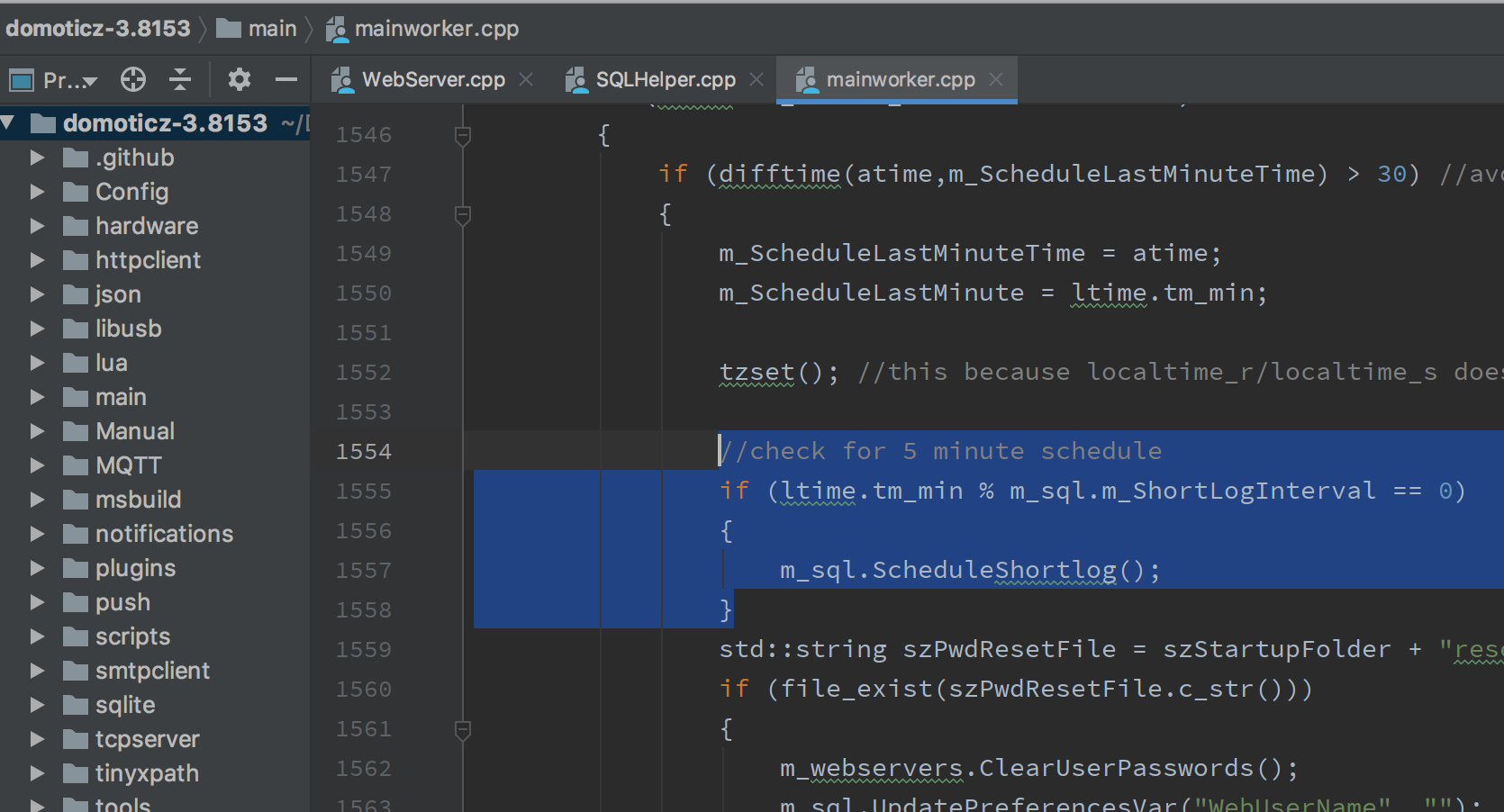Collapse the domoticz-3.8153 root folder
1504x812 pixels.
(x=8, y=122)
